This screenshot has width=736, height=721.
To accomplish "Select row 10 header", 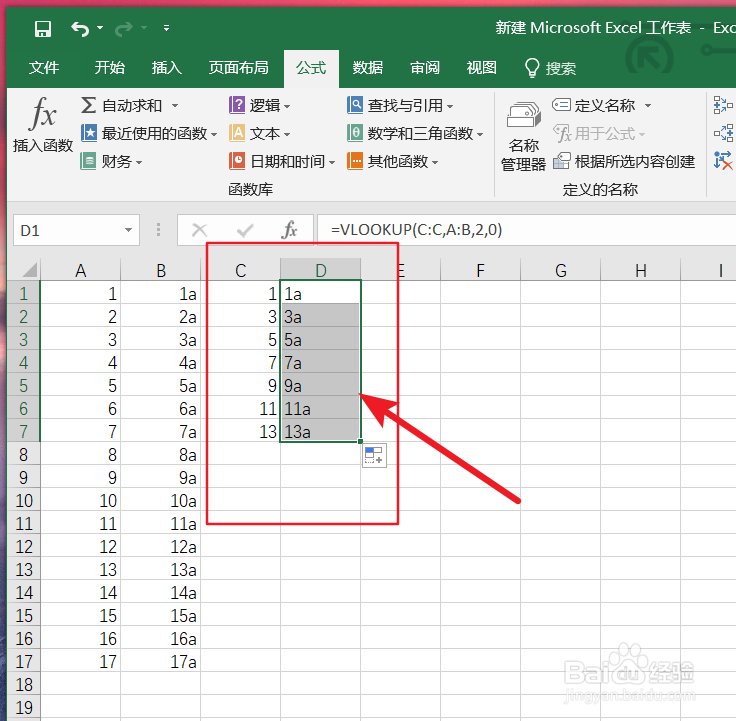I will 23,500.
